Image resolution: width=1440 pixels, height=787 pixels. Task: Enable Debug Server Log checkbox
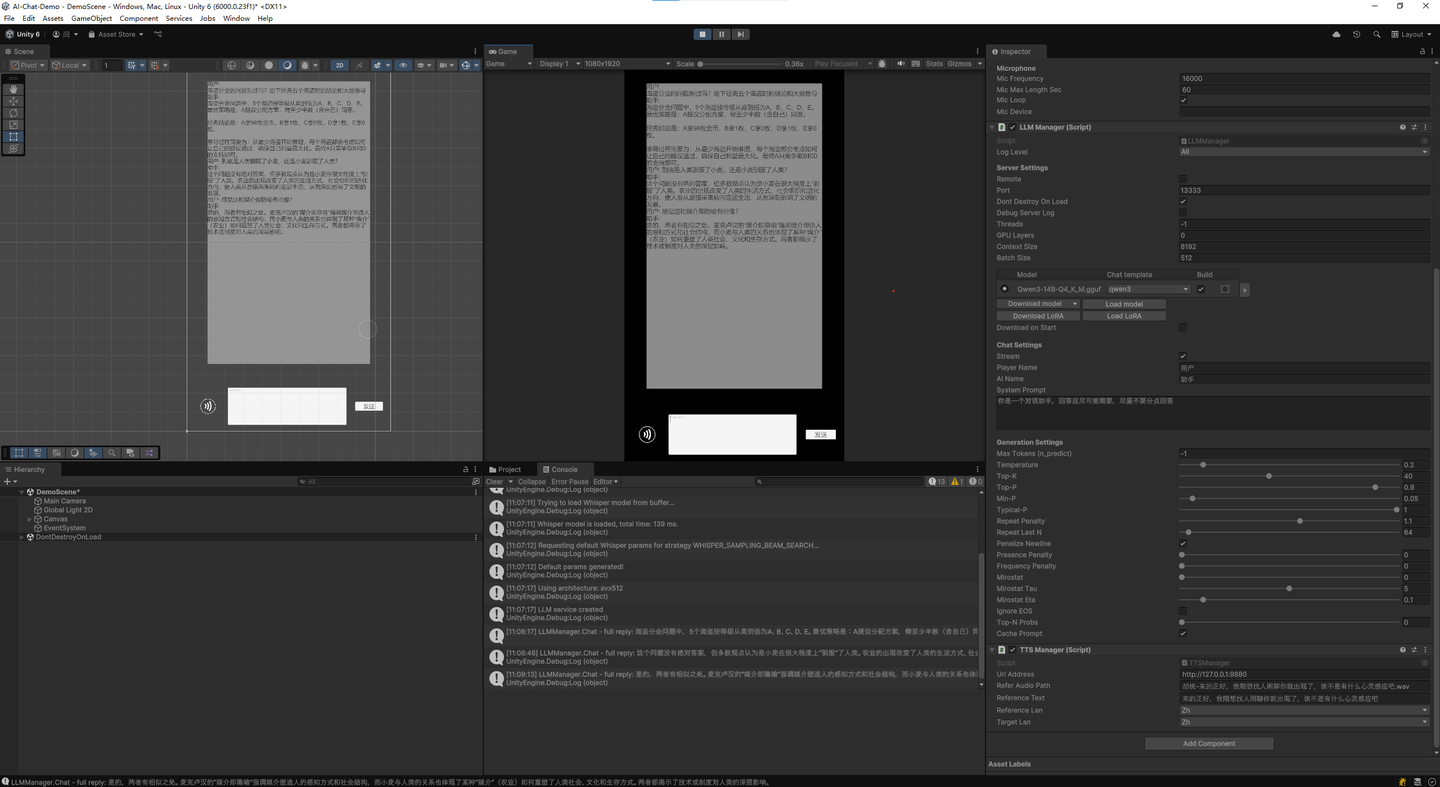click(1184, 213)
